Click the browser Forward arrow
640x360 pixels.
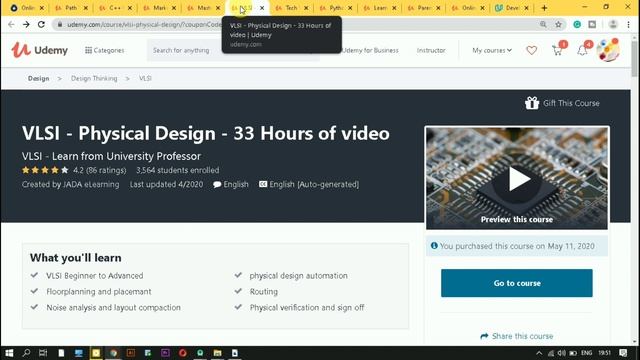pos(26,24)
